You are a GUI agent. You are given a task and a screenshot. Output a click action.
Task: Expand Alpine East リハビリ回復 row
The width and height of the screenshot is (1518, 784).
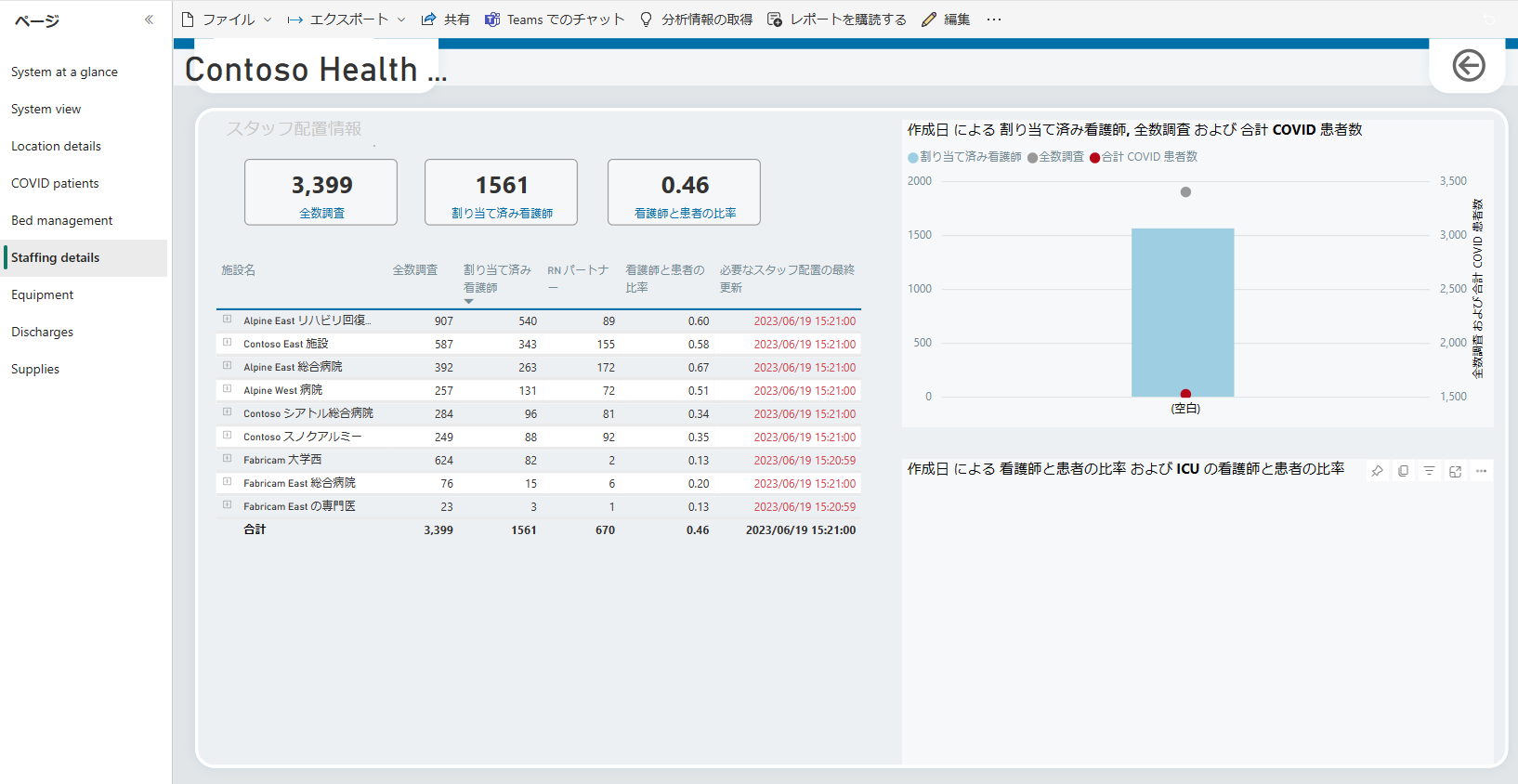point(227,319)
